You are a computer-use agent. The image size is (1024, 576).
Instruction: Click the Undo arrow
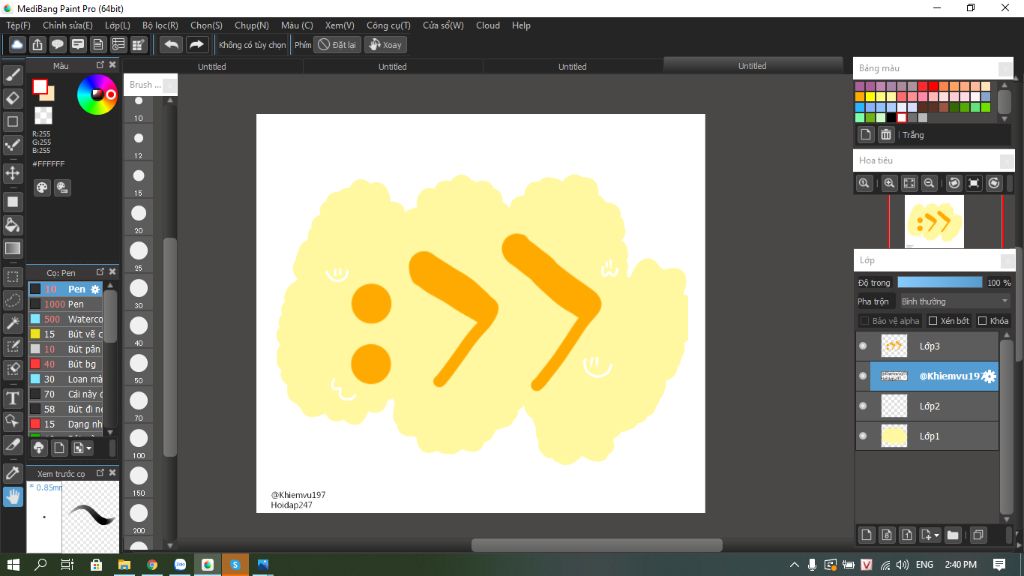pyautogui.click(x=171, y=44)
